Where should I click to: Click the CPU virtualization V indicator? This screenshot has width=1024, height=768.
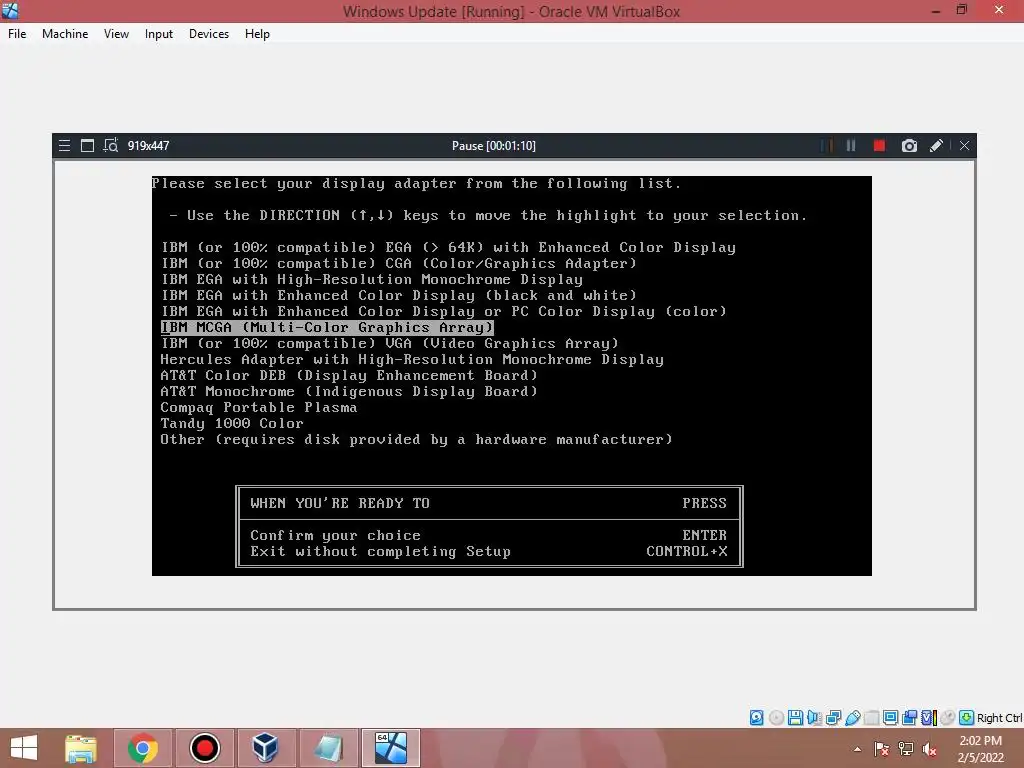tap(929, 718)
